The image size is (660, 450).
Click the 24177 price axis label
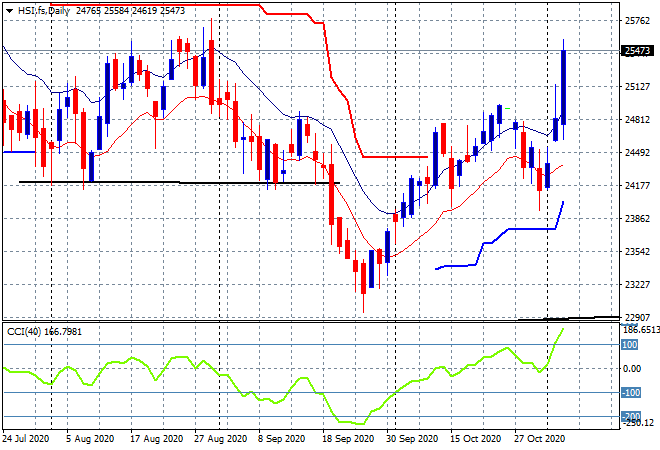(637, 185)
